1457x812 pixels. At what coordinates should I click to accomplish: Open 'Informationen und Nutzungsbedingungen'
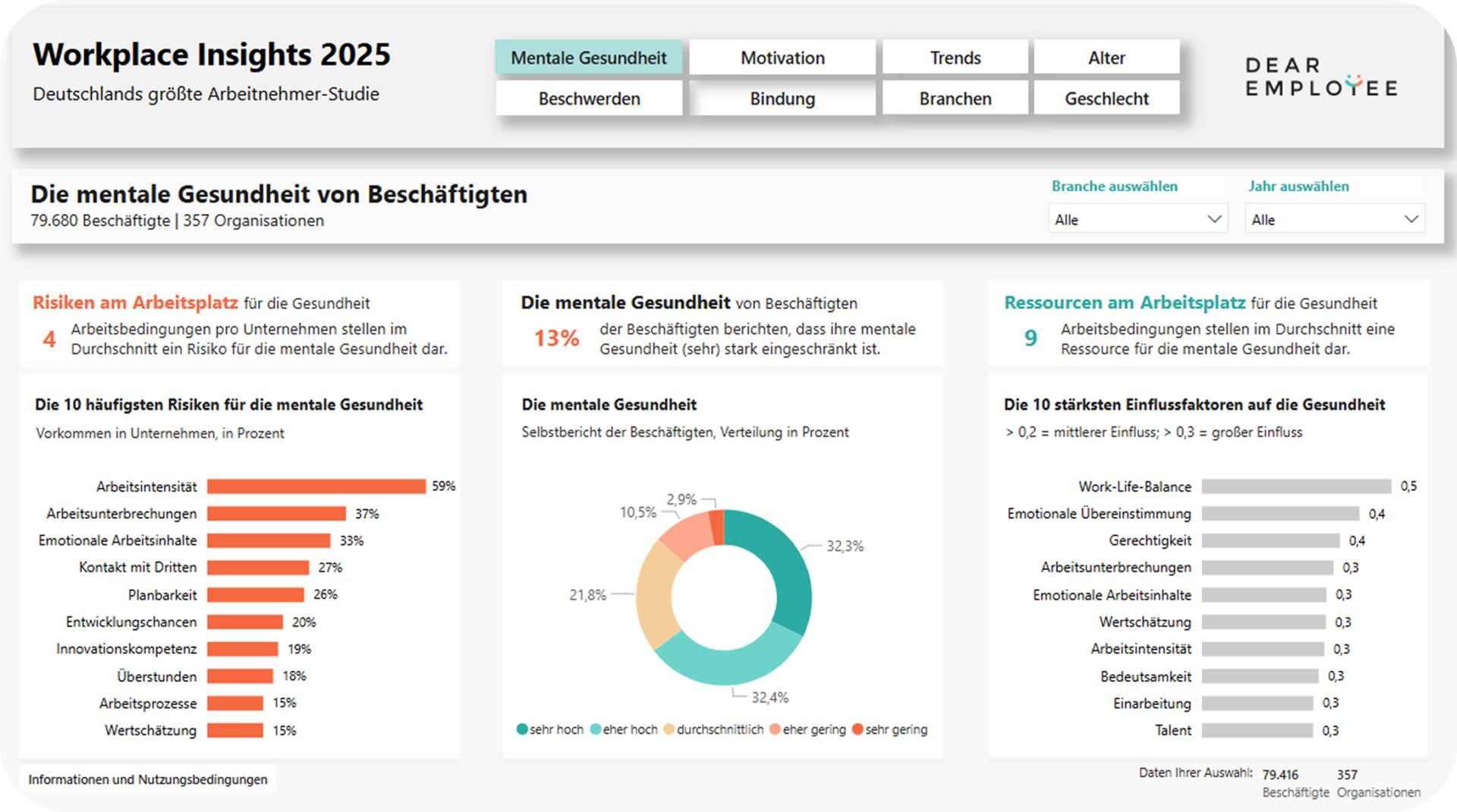point(149,779)
